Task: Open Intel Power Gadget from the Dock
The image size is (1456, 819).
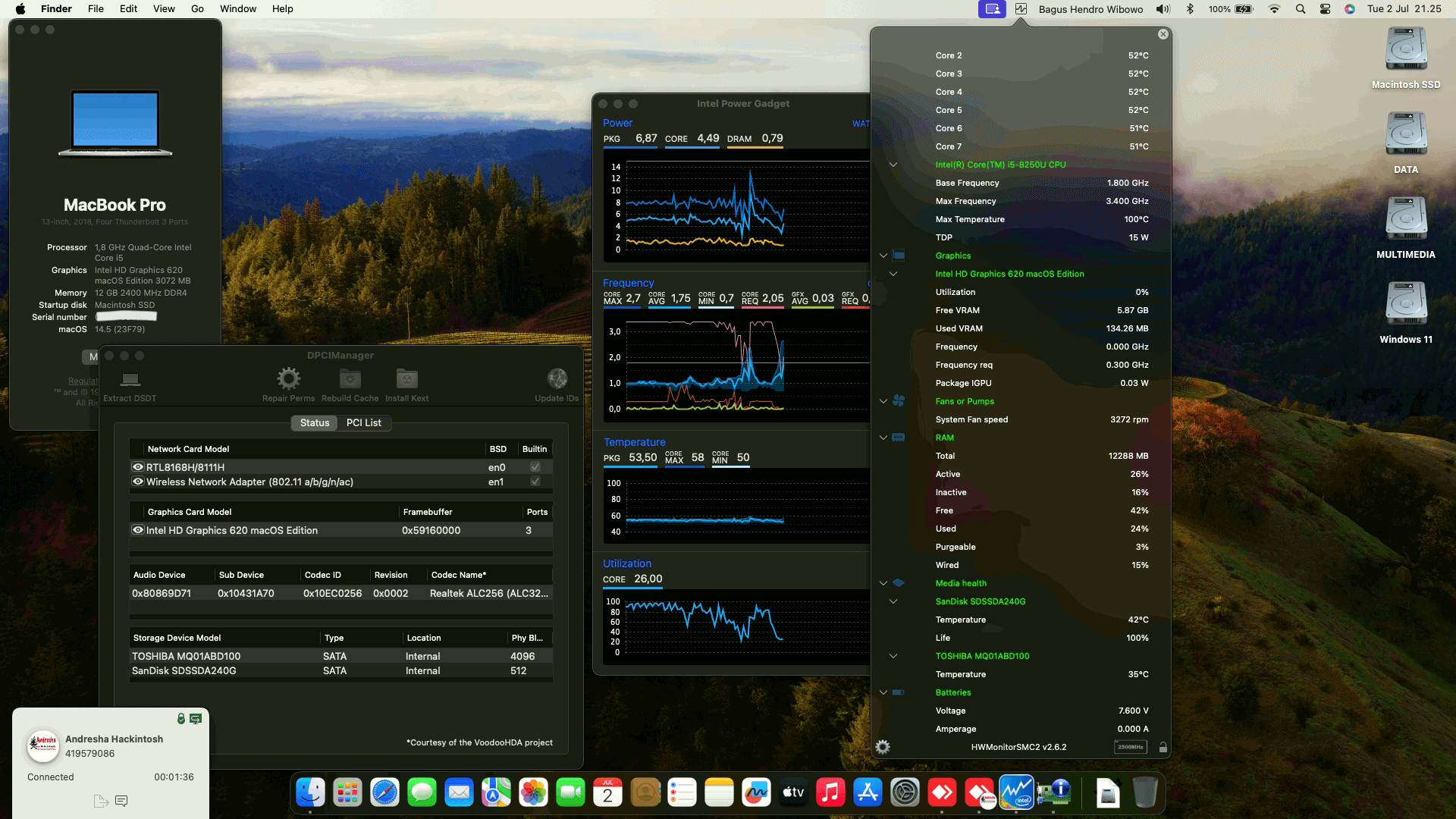Action: tap(1016, 793)
